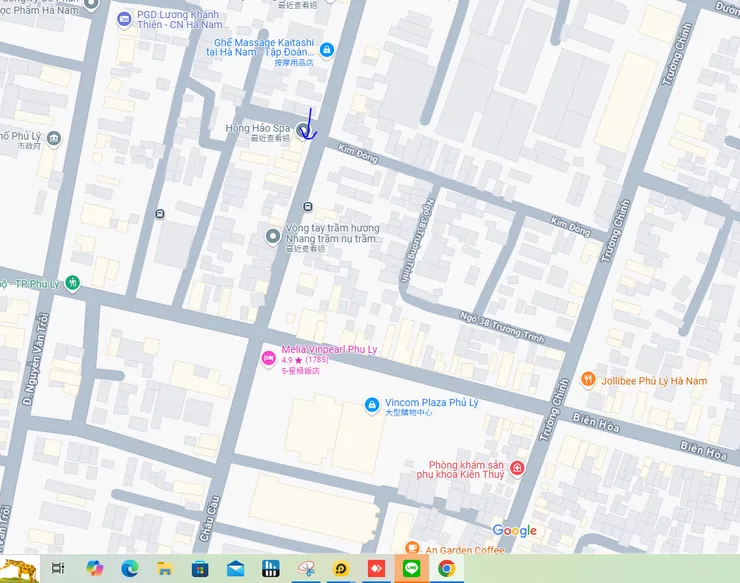Open the giraffe widget on the taskbar
The height and width of the screenshot is (583, 740).
(20, 569)
